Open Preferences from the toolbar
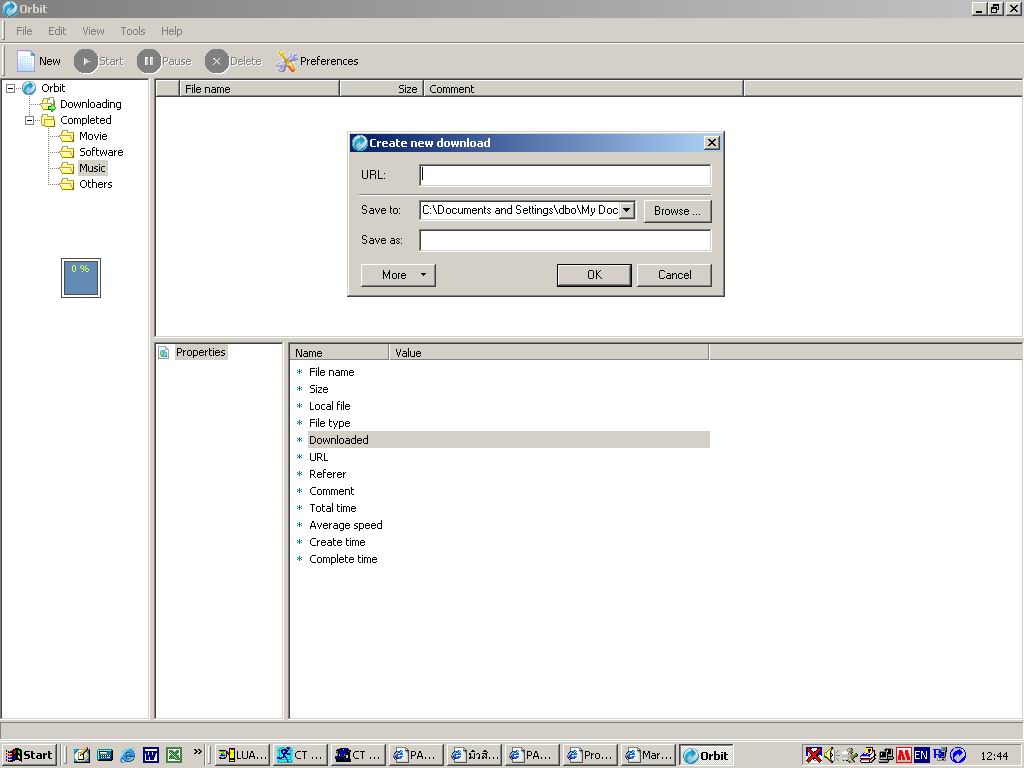This screenshot has width=1024, height=768. coord(317,61)
